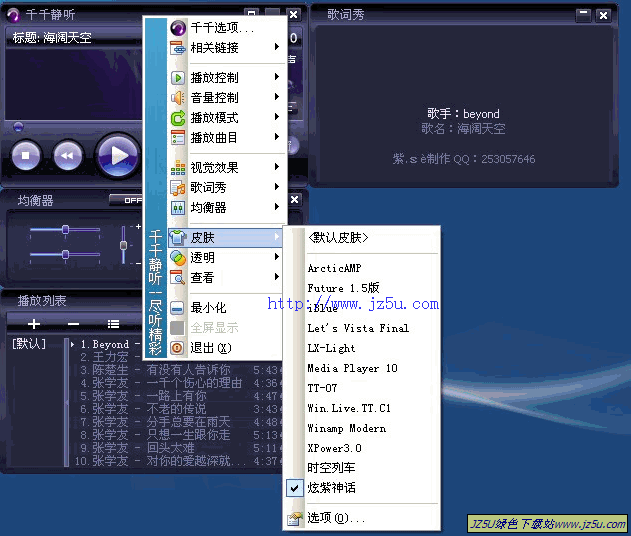Open 千千选项 settings icon in menu
The height and width of the screenshot is (536, 631).
coord(177,28)
